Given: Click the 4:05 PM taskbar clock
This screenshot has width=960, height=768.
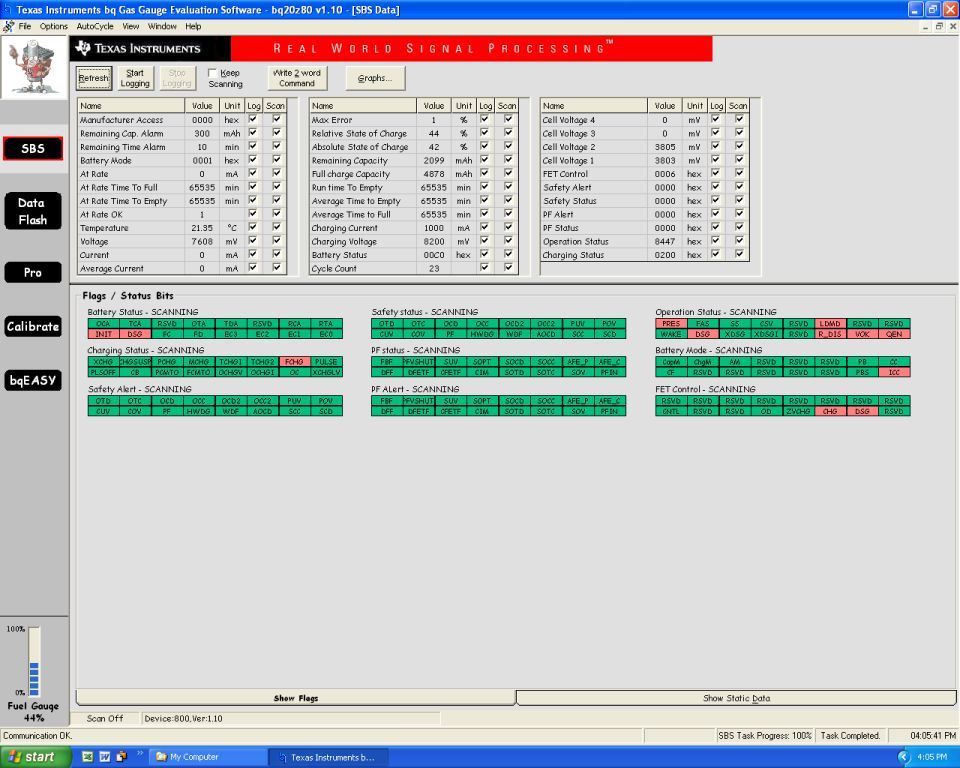Looking at the screenshot, I should click(932, 758).
